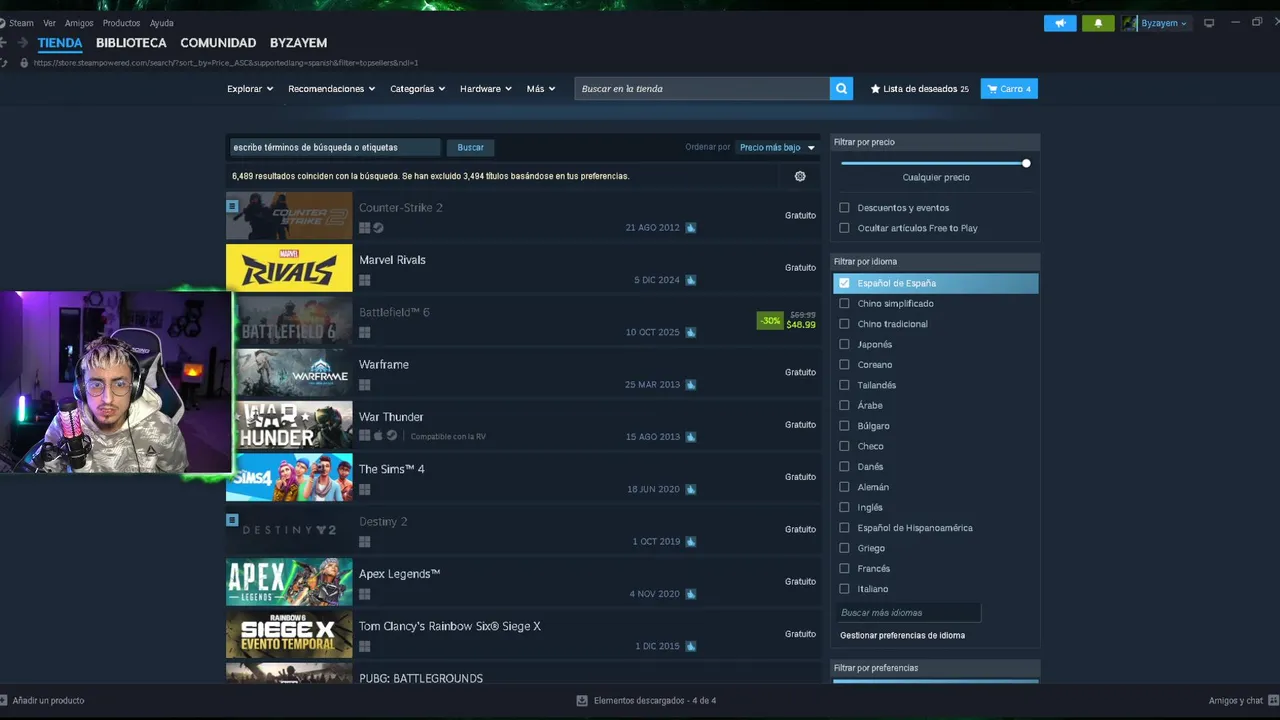Screen dimensions: 1280x720
Task: Check Ocultar artículos Free to Play
Action: [x=845, y=228]
